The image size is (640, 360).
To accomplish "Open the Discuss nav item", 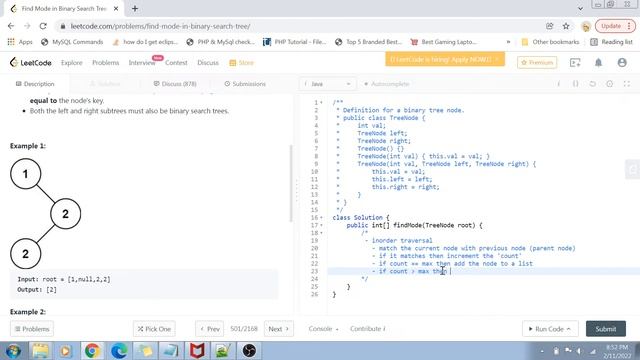I will click(208, 63).
